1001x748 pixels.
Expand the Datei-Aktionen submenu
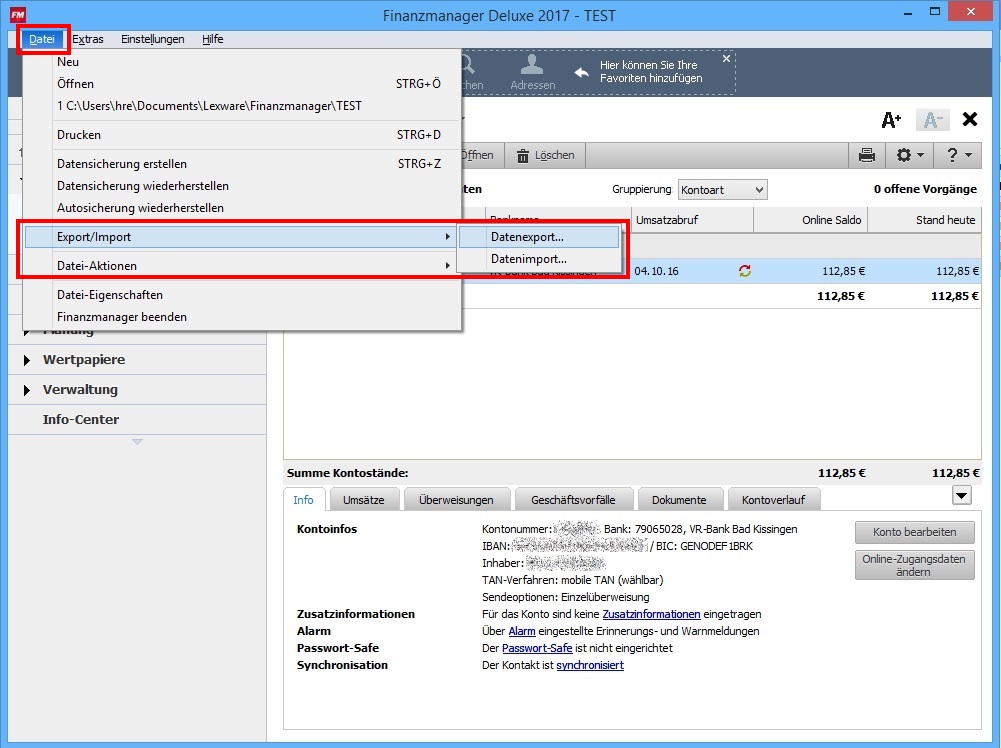(241, 266)
